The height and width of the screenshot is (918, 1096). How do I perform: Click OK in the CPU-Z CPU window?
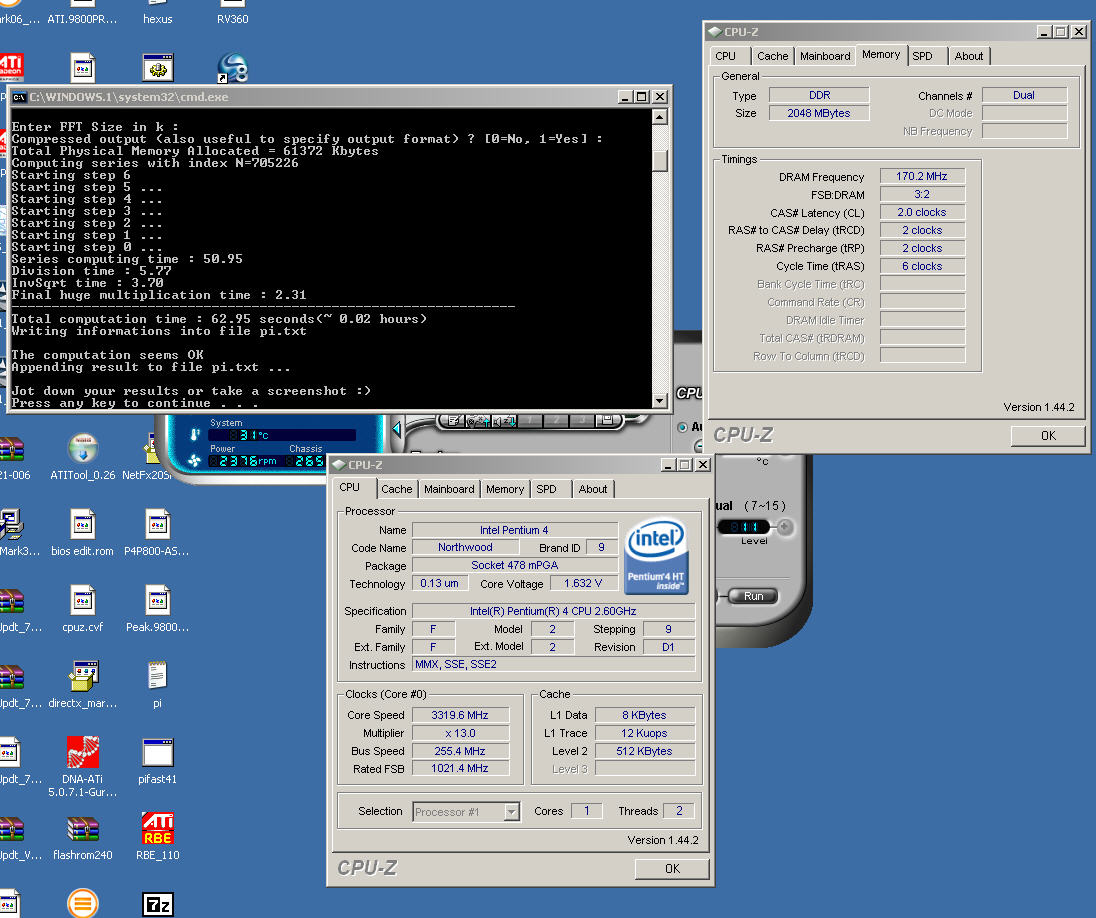click(672, 868)
